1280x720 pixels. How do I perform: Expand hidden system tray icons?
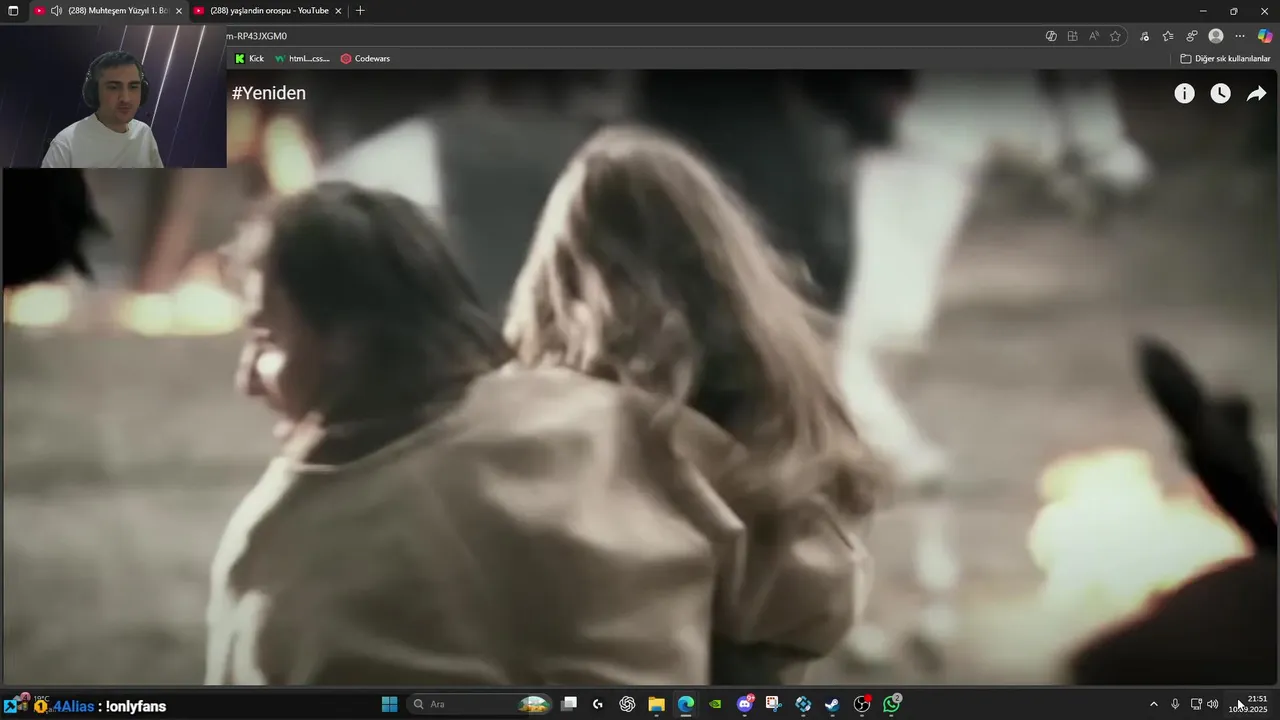tap(1153, 704)
